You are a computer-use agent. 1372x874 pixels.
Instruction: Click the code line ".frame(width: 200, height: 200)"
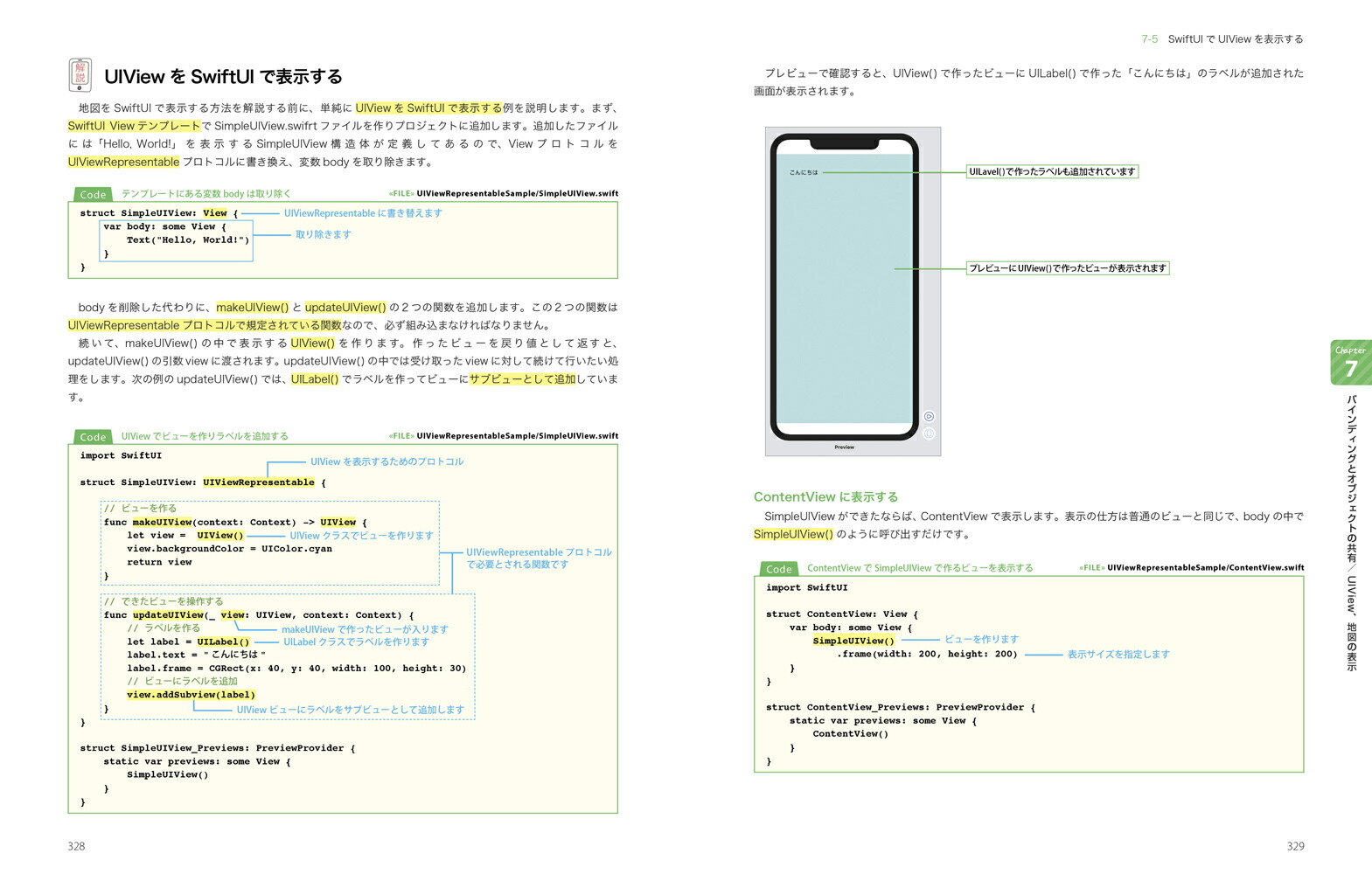click(x=927, y=654)
